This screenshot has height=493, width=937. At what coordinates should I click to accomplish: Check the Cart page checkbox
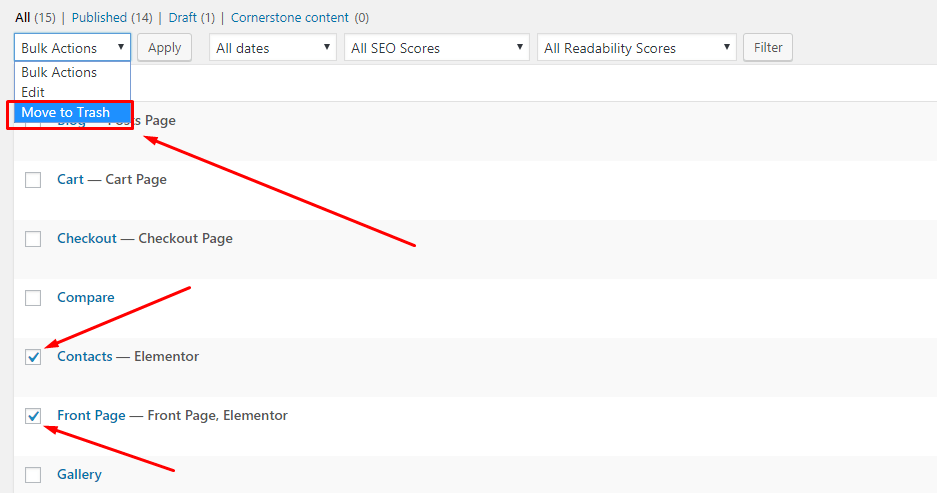(x=33, y=180)
